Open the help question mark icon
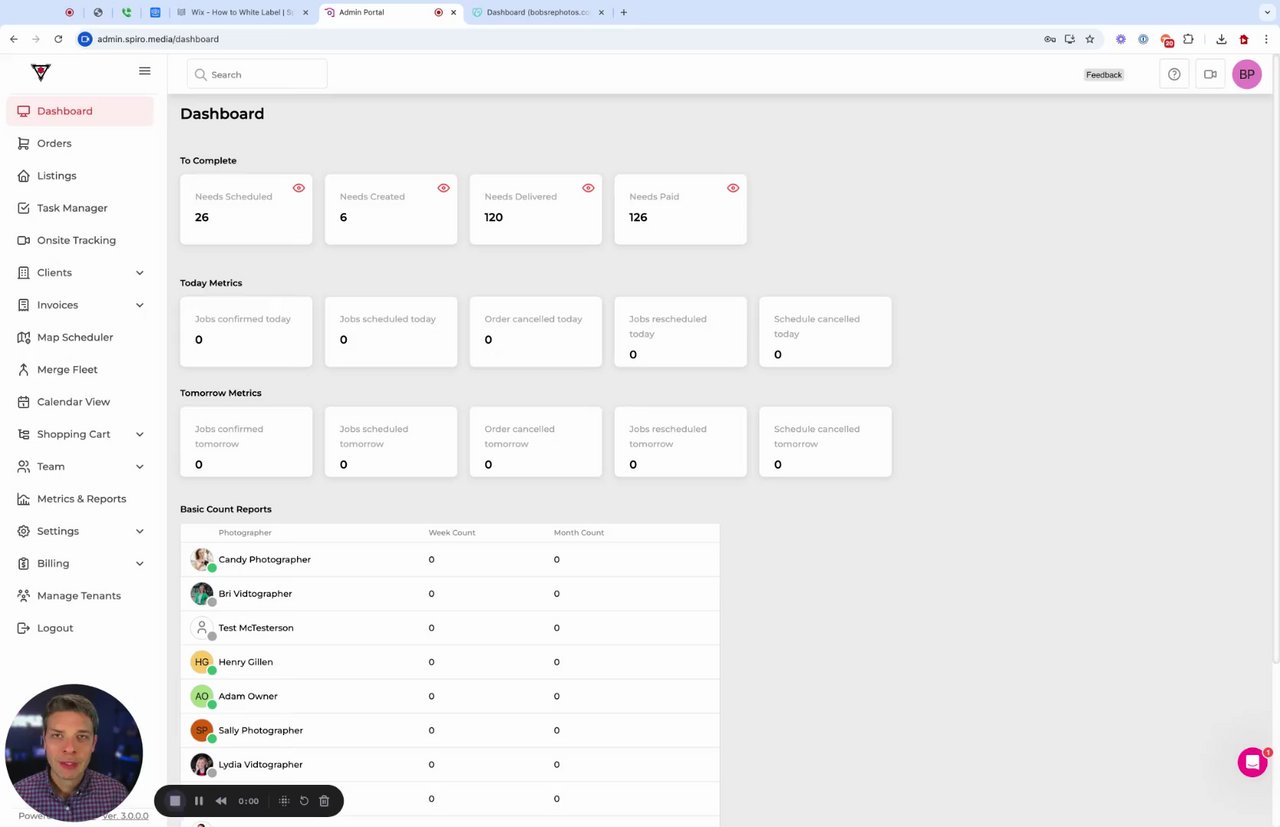The width and height of the screenshot is (1280, 827). coord(1174,74)
